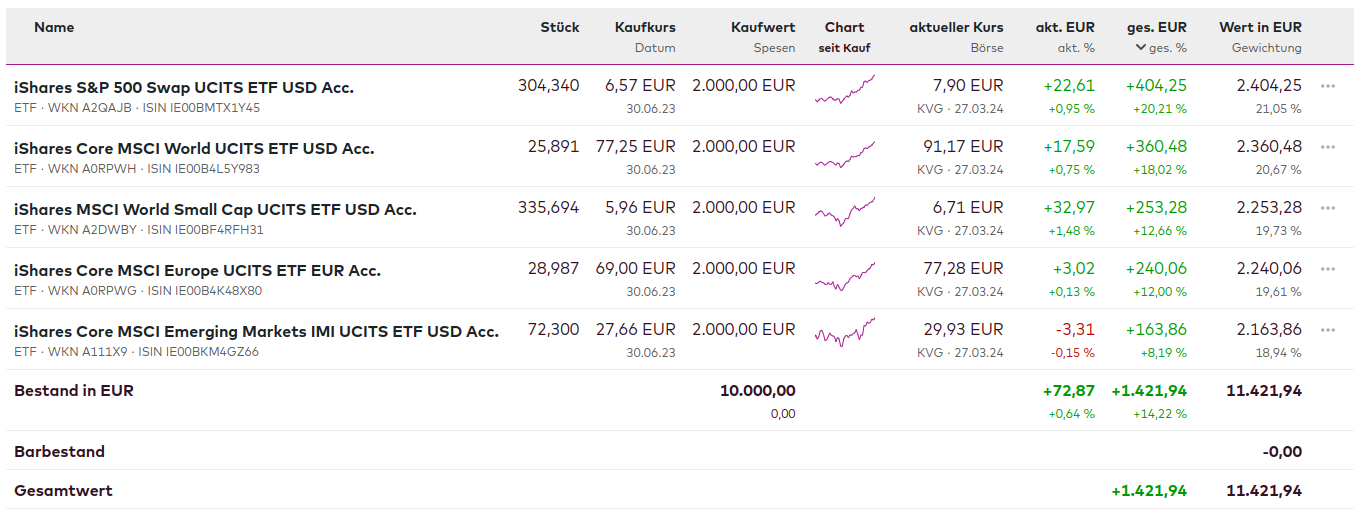1355x529 pixels.
Task: Open iShares Core MSCI Europe ETF link
Action: pos(197,271)
